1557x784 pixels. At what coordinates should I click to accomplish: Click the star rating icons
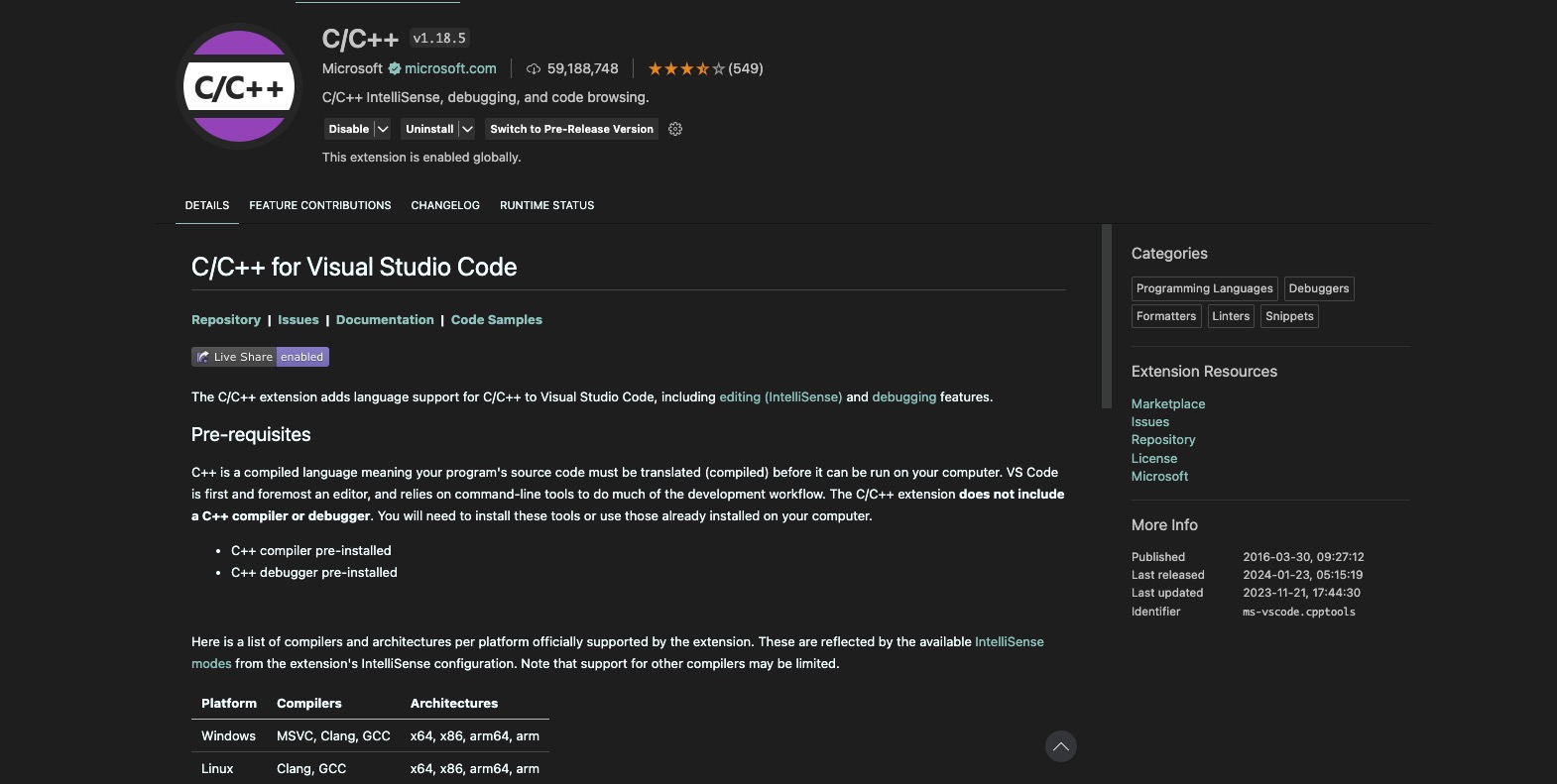pyautogui.click(x=685, y=68)
